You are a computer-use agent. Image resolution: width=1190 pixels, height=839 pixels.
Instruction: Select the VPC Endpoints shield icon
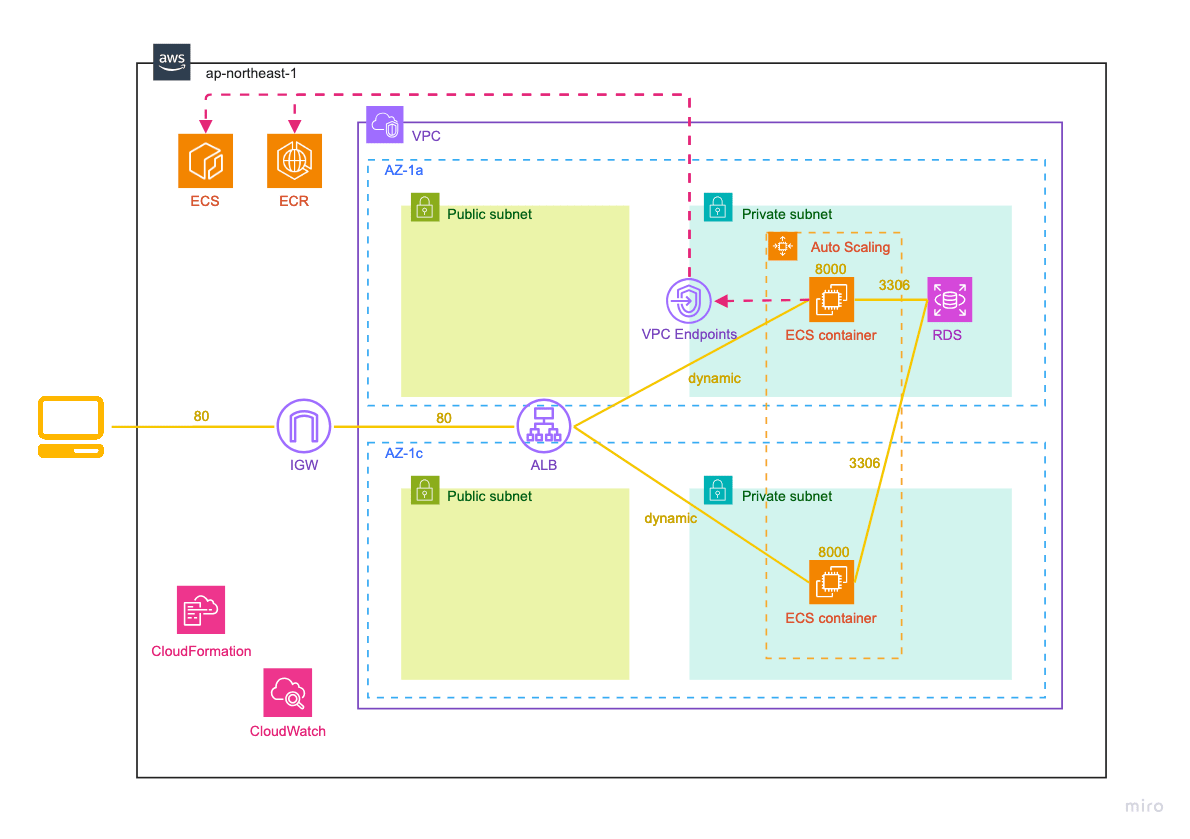click(688, 301)
